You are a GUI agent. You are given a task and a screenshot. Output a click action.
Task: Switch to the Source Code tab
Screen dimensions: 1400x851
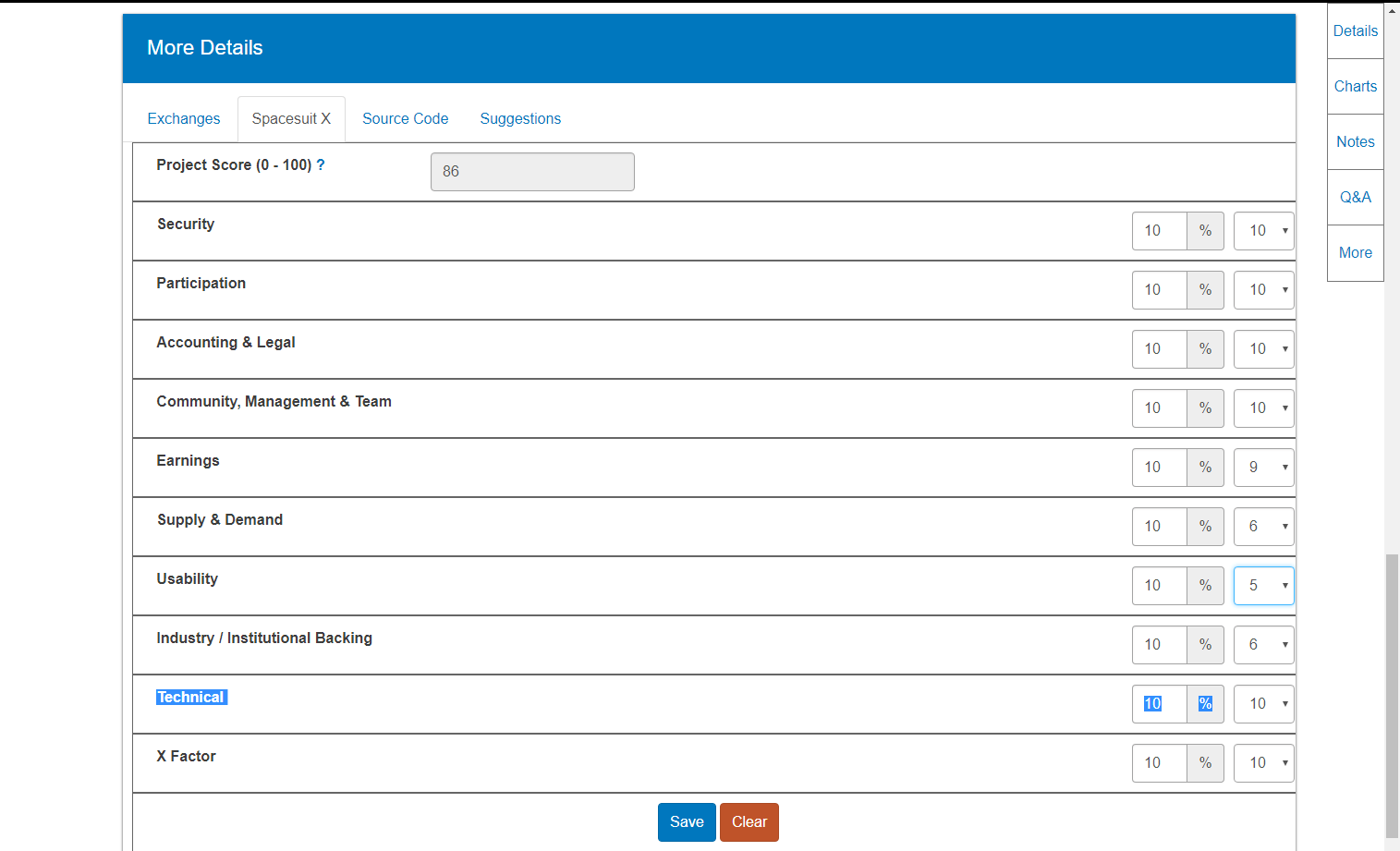(x=405, y=118)
